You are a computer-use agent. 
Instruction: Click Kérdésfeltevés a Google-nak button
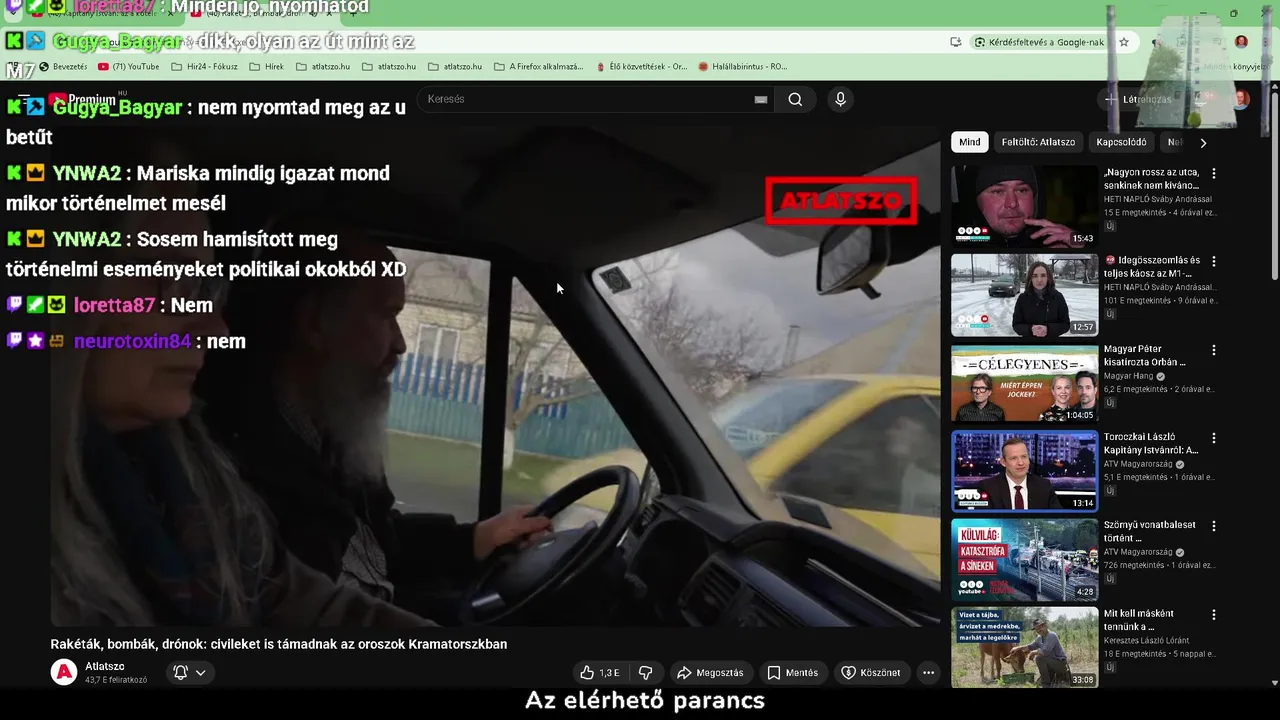pos(1039,42)
